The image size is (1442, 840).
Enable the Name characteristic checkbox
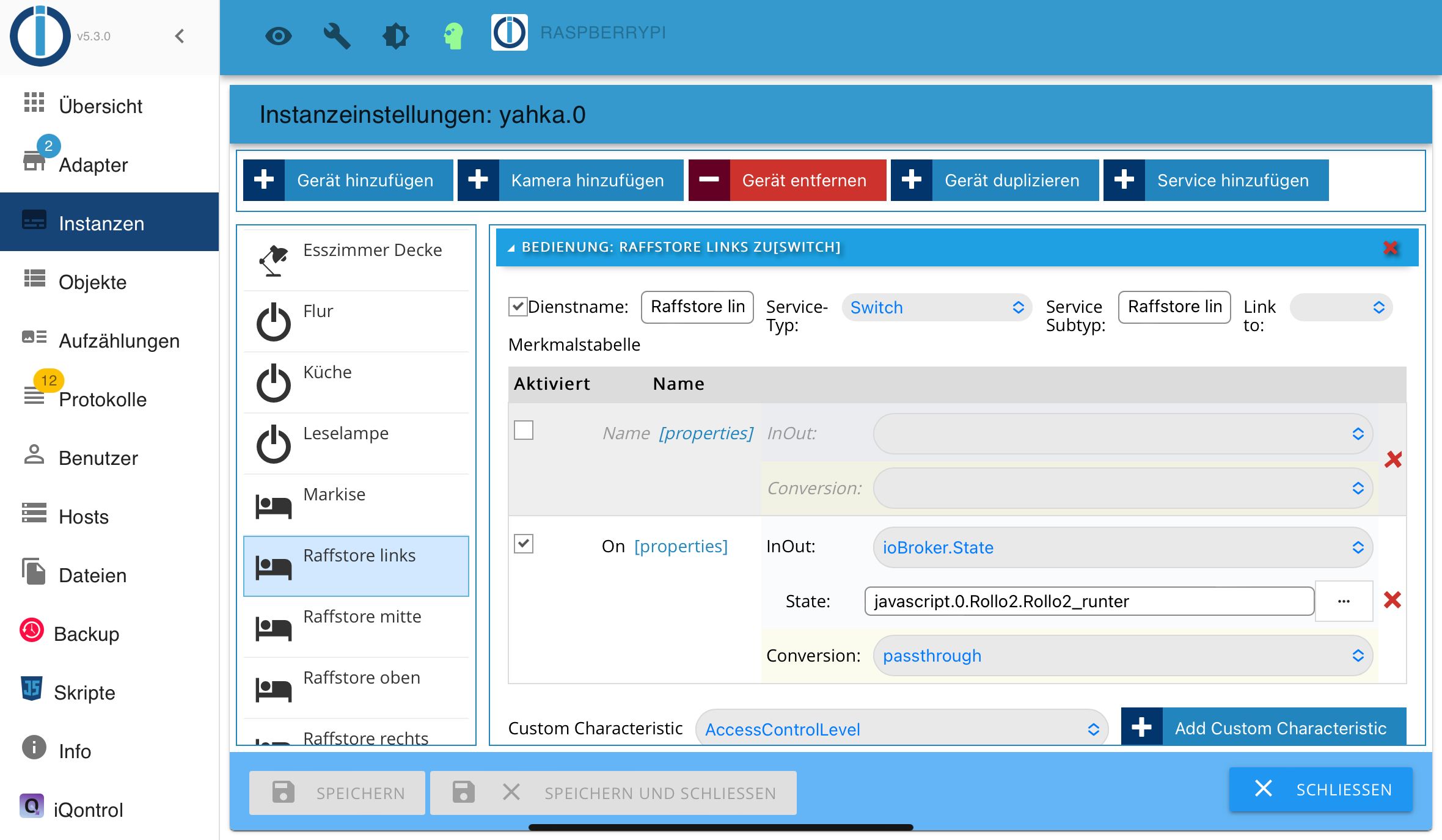tap(524, 430)
